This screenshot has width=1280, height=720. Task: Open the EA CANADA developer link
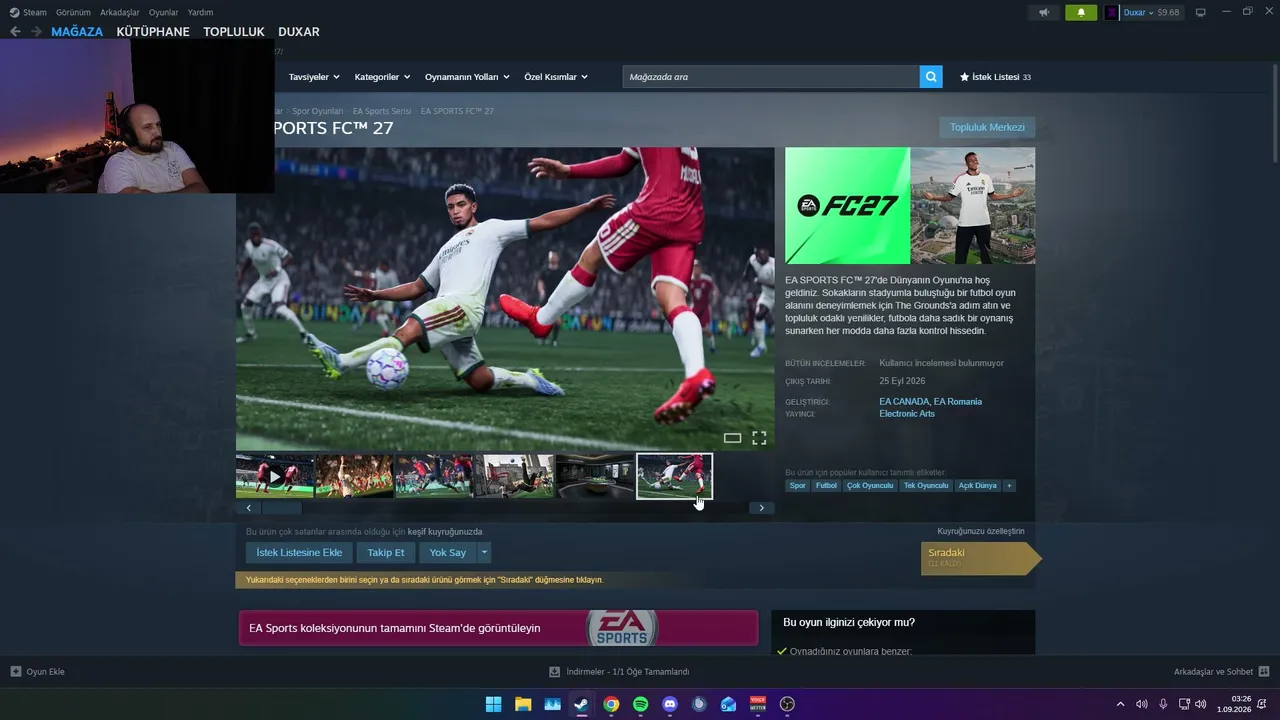904,402
